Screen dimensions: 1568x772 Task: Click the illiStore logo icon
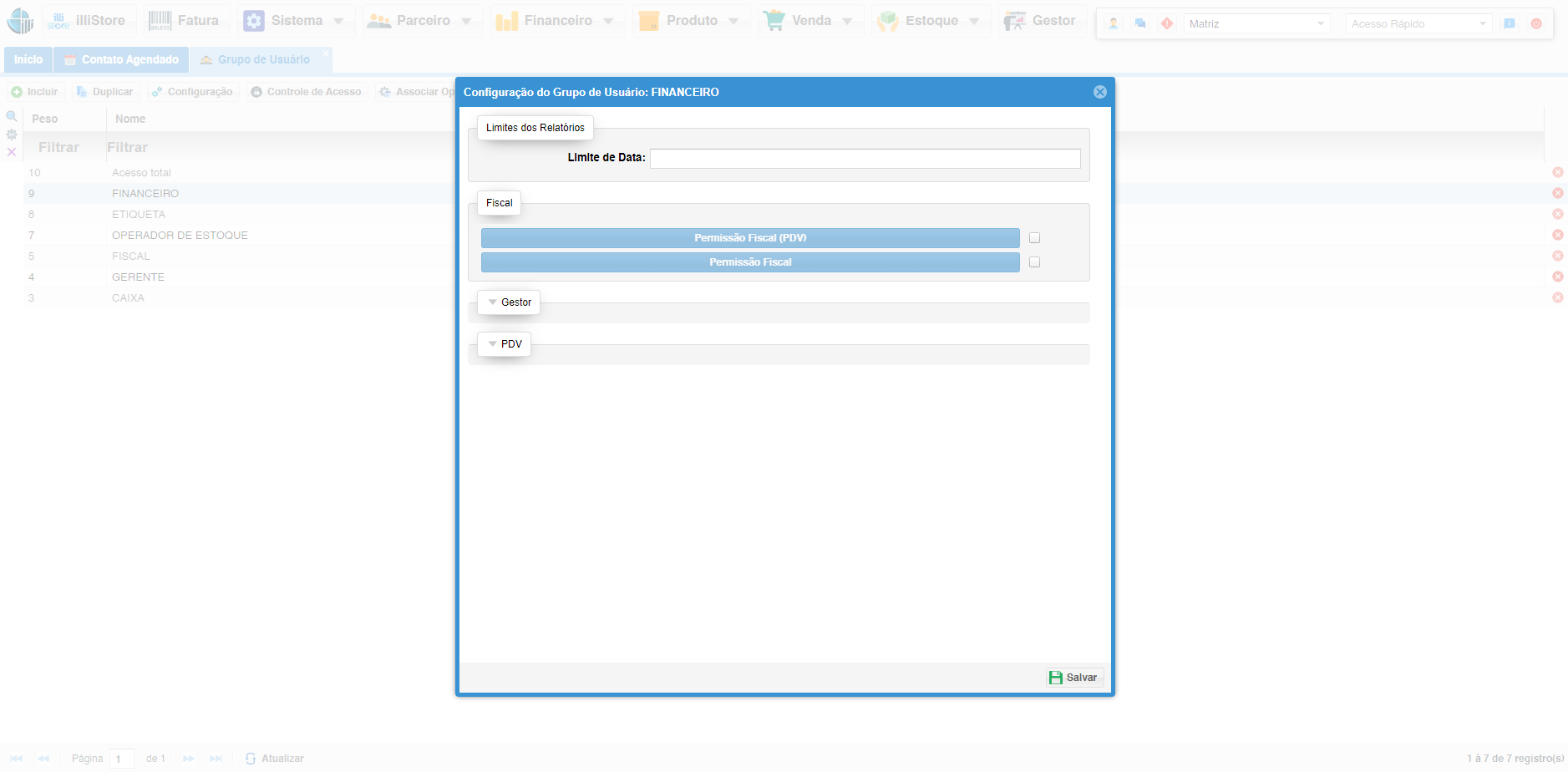tap(20, 21)
